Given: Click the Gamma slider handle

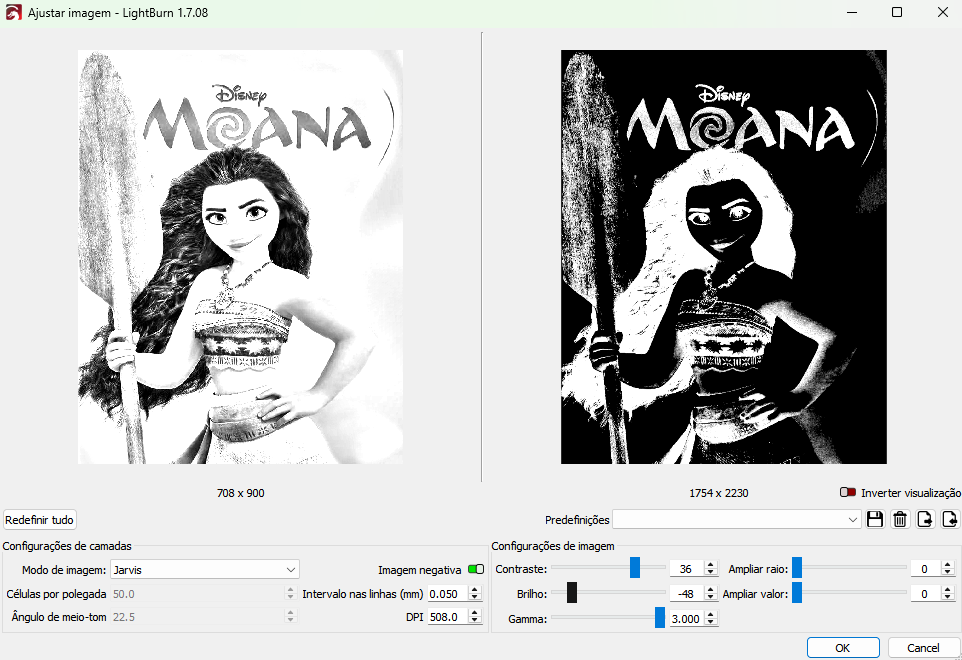Looking at the screenshot, I should pyautogui.click(x=660, y=618).
